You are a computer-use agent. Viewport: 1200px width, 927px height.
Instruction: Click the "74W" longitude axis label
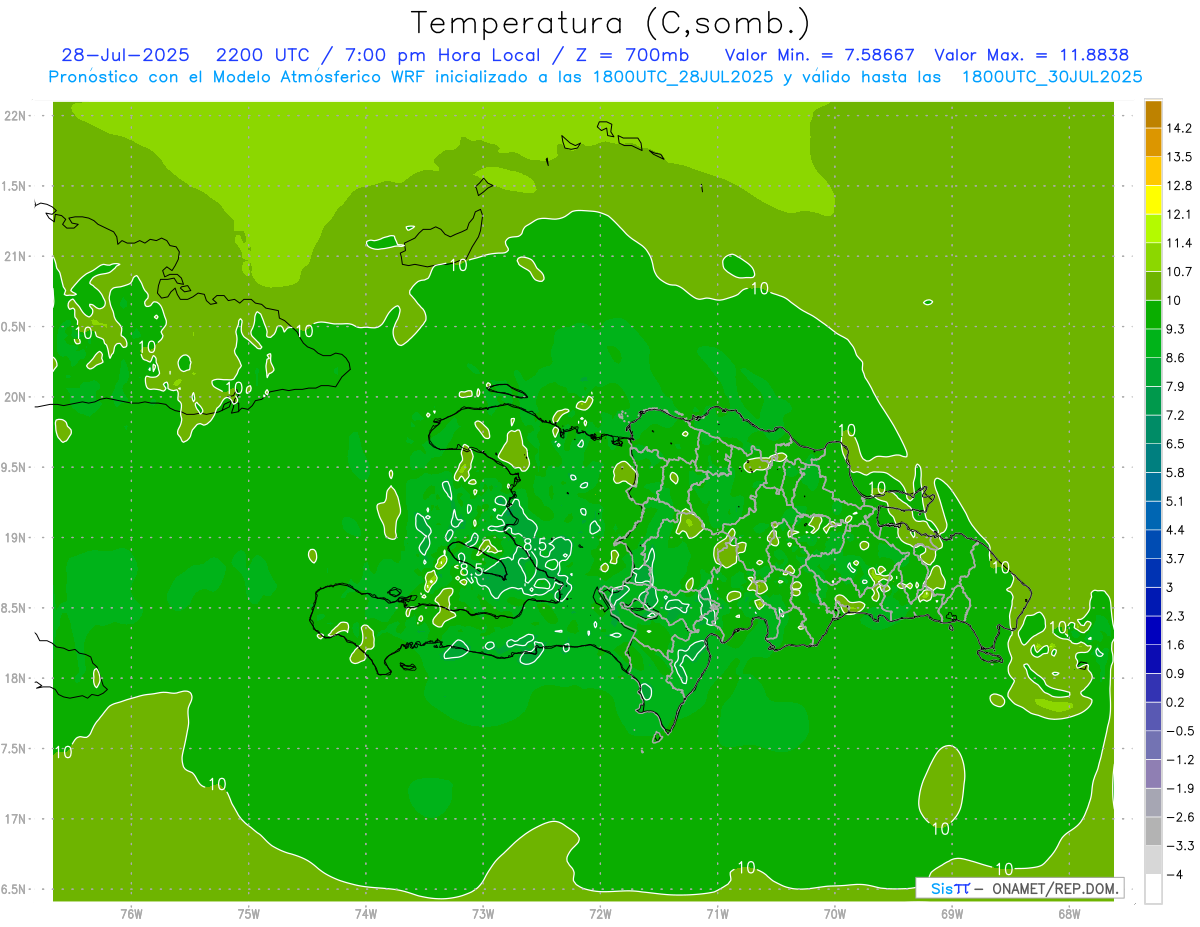[366, 914]
